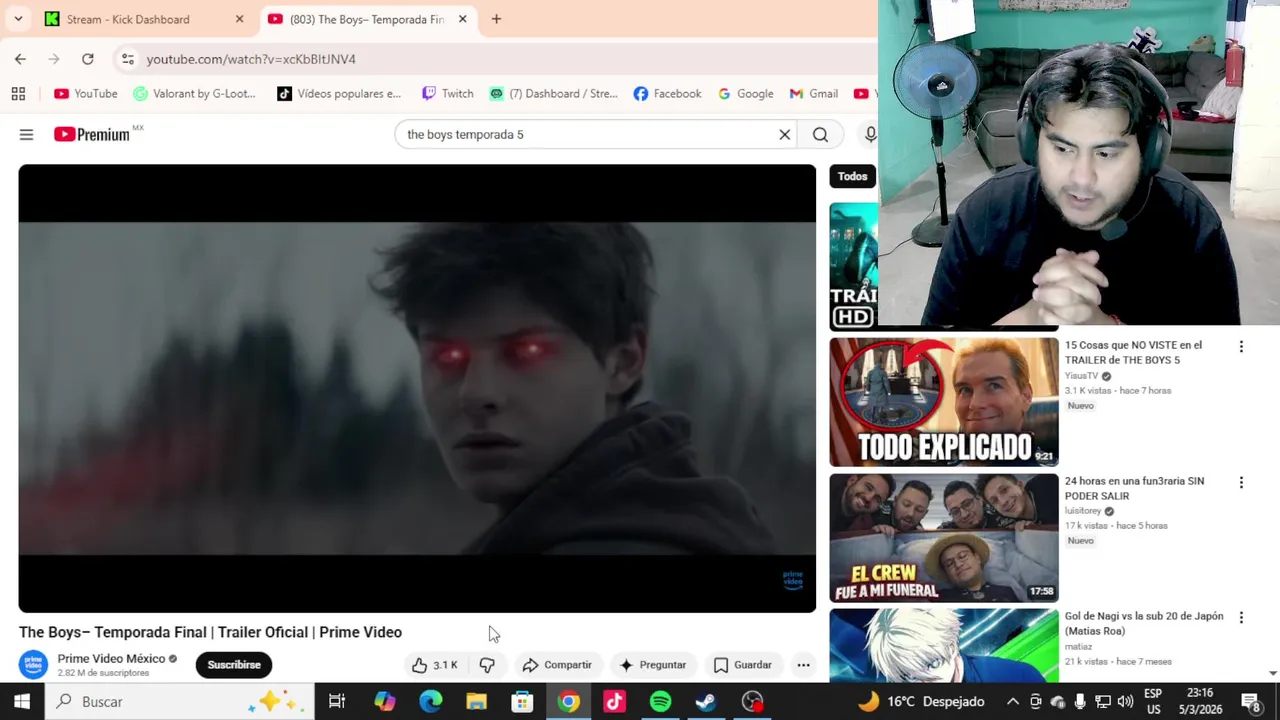The image size is (1280, 720).
Task: Go back to previous page
Action: click(x=20, y=59)
